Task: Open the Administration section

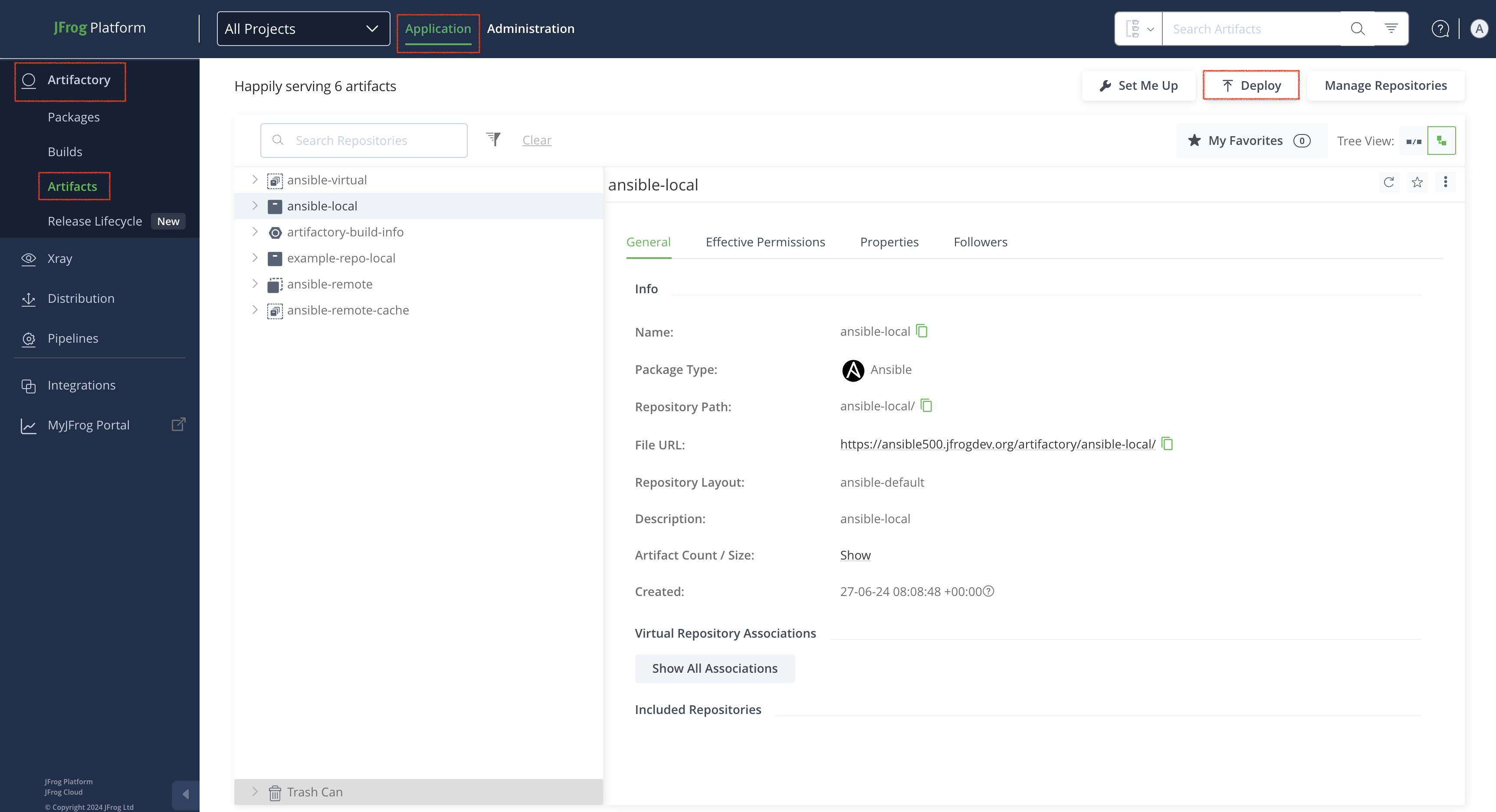Action: click(x=530, y=29)
